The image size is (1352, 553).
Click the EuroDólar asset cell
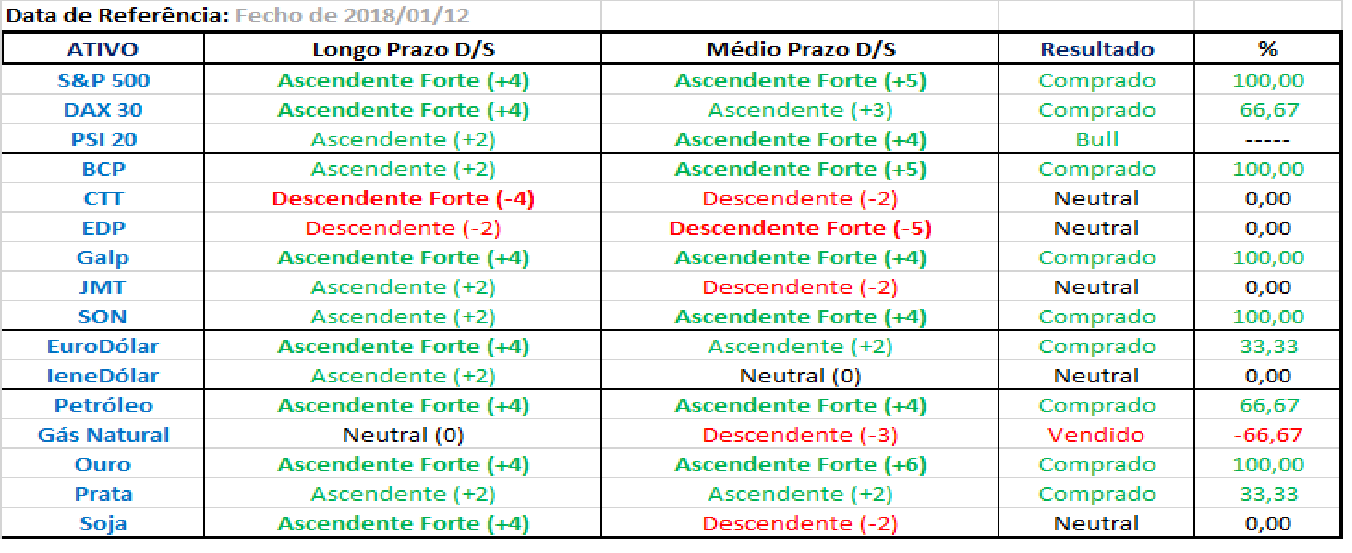pos(103,346)
